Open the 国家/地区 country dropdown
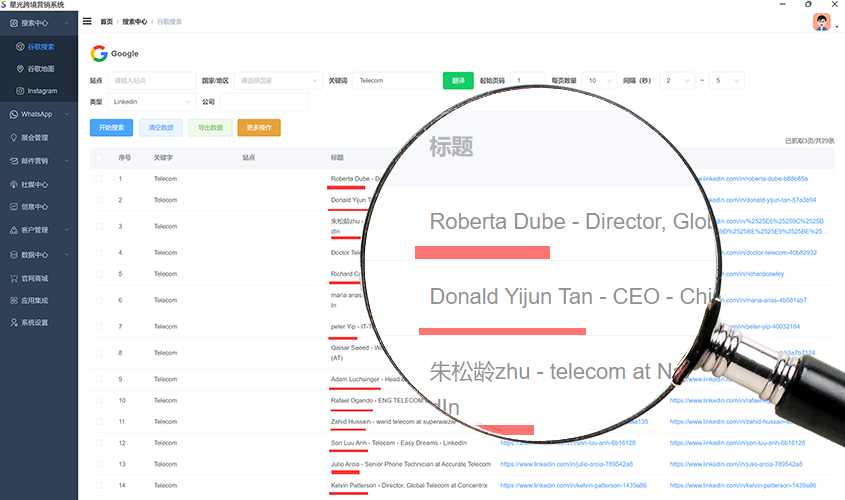 (278, 81)
